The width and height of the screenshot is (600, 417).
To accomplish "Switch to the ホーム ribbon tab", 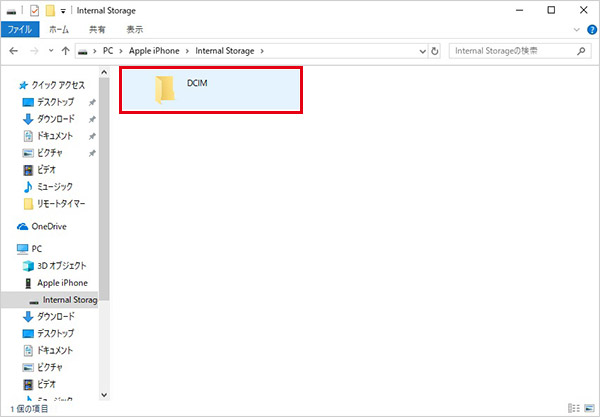I will coord(59,29).
